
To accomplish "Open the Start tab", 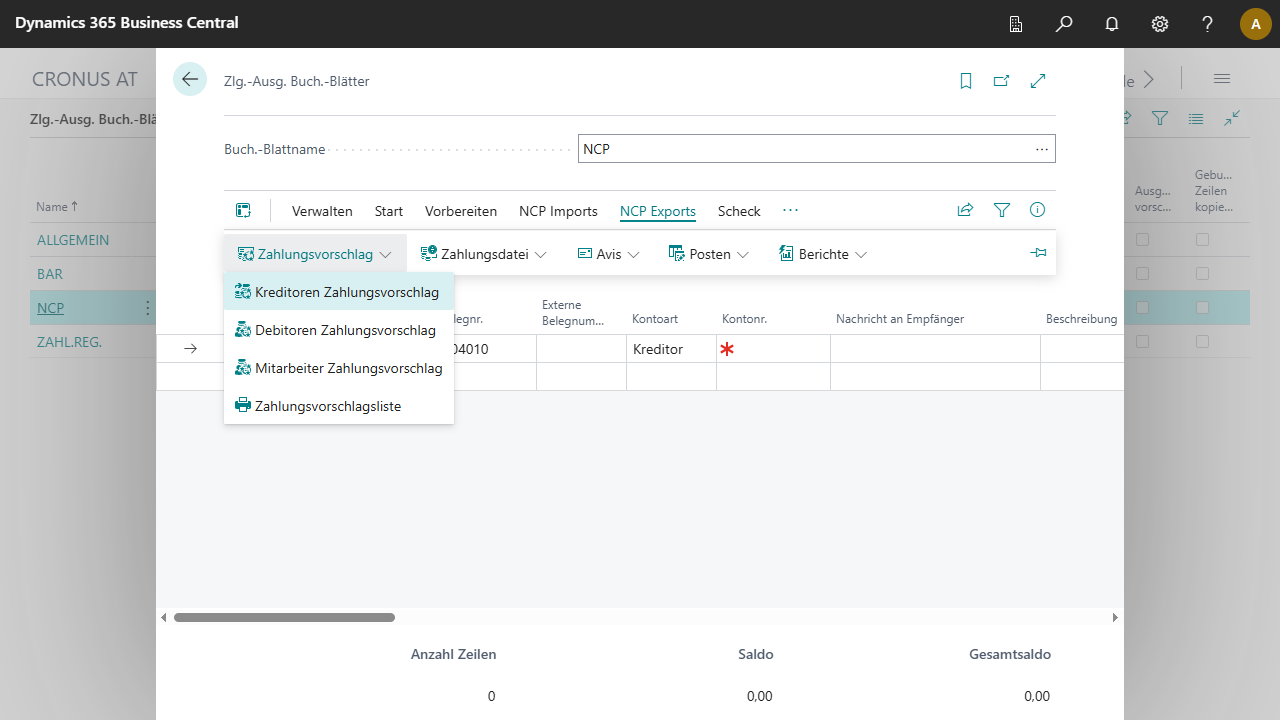I will tap(389, 211).
